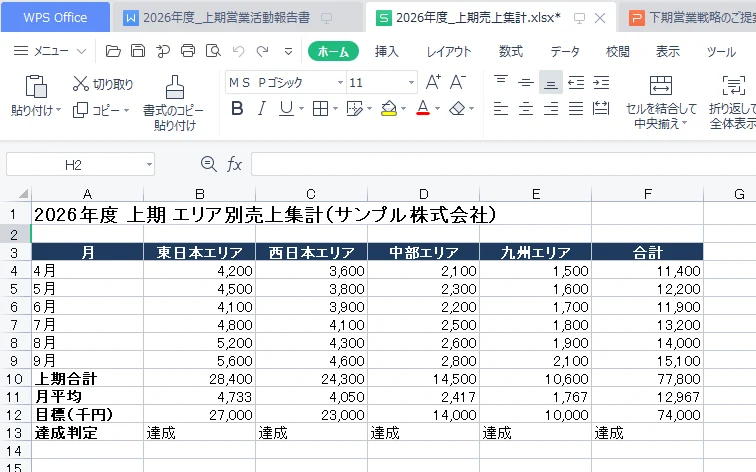Screen dimensions: 756x472
Task: Click the Open folder icon
Action: click(x=113, y=51)
